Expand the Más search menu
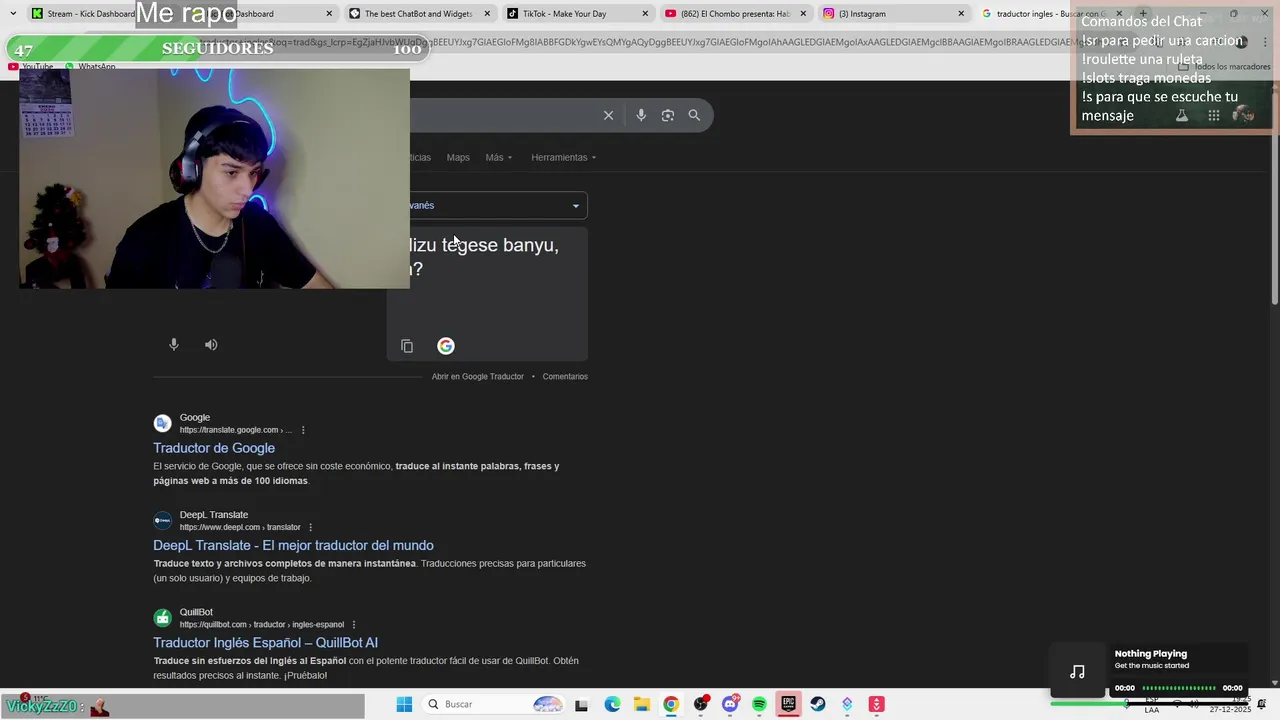The height and width of the screenshot is (720, 1280). 498,157
